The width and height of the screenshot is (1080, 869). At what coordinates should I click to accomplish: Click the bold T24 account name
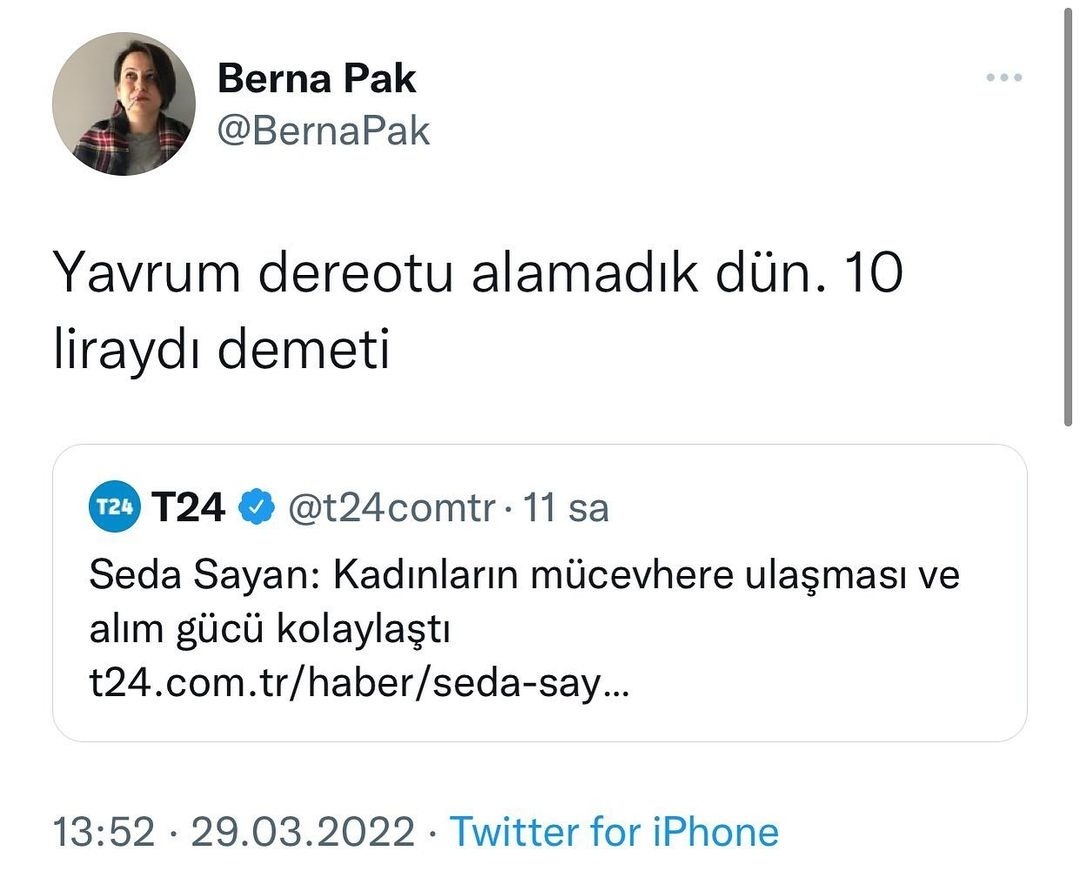pyautogui.click(x=189, y=508)
